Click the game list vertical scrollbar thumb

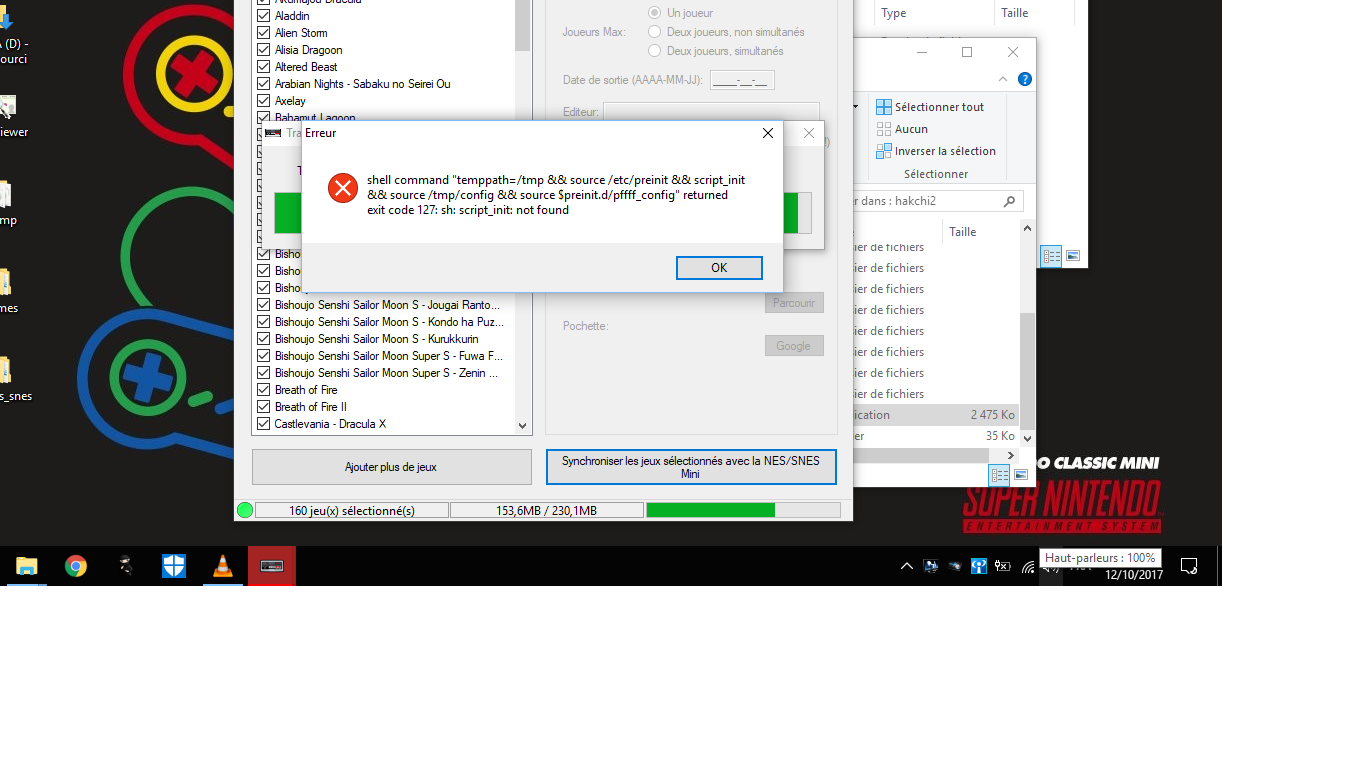522,27
